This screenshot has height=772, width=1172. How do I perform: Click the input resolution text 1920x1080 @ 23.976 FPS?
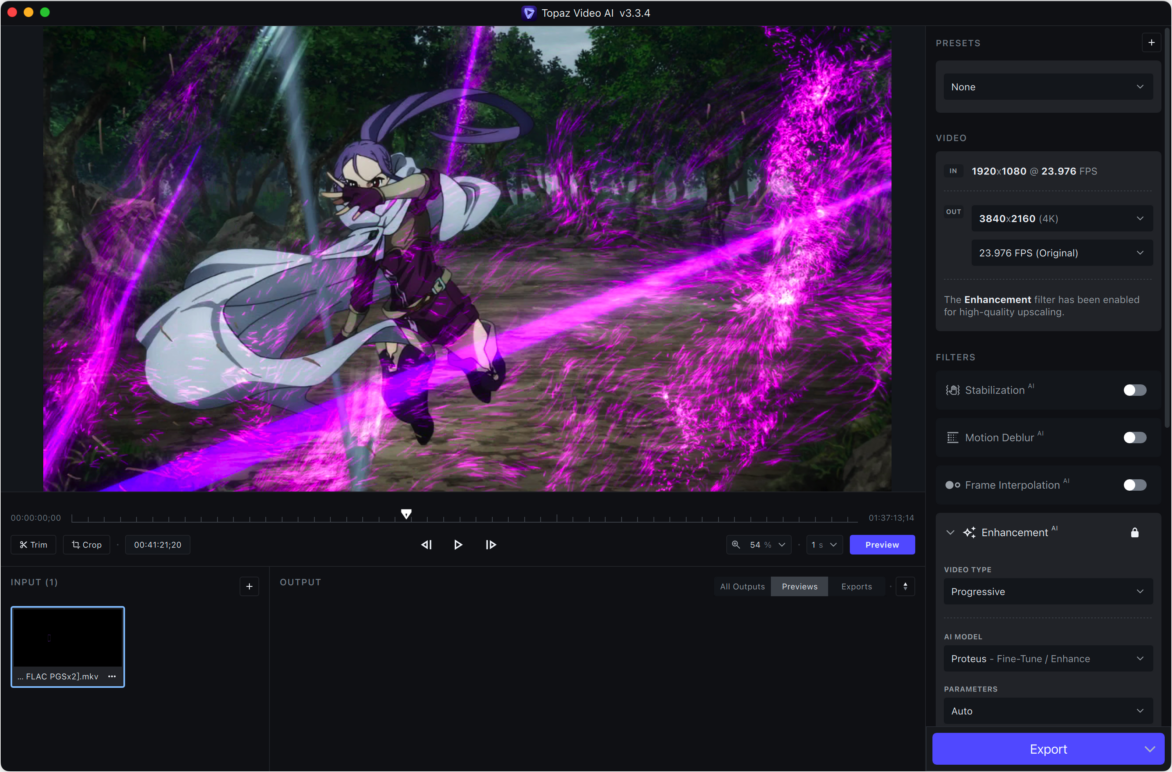coord(1034,171)
